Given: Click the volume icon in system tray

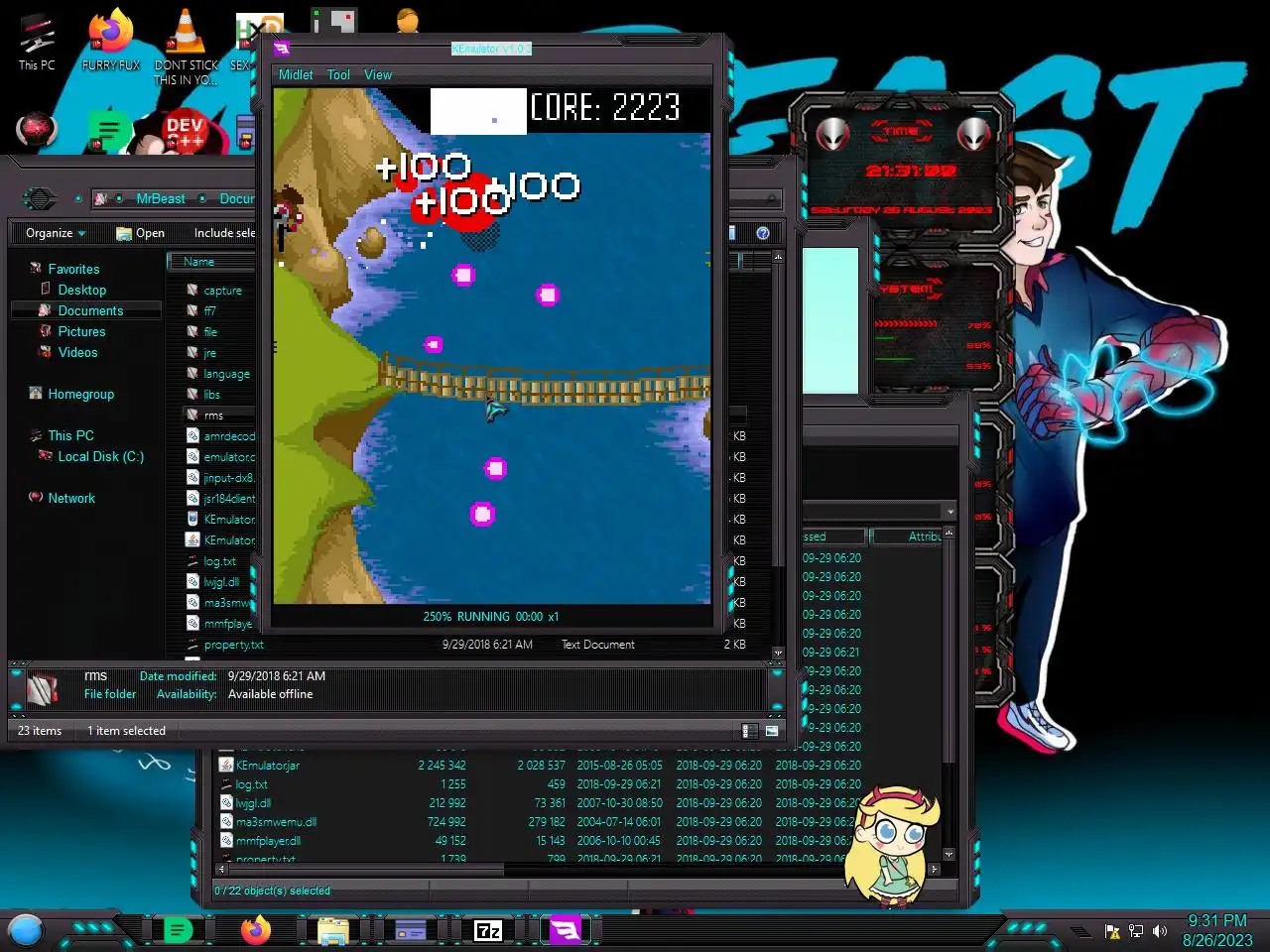Looking at the screenshot, I should tap(1160, 931).
